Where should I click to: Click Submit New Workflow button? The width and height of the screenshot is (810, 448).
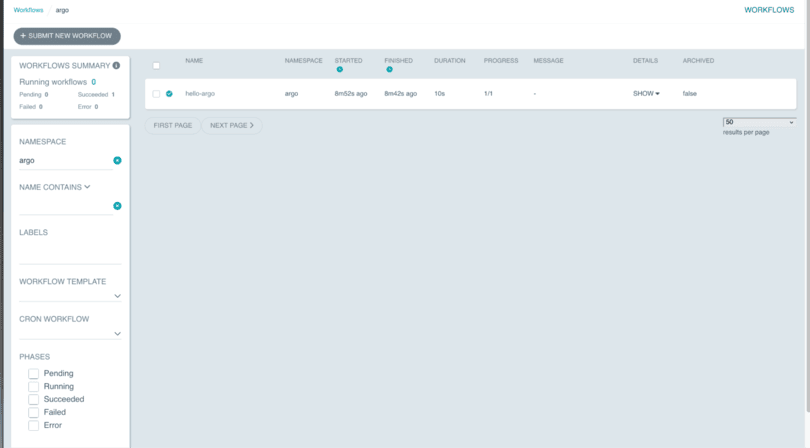[67, 36]
